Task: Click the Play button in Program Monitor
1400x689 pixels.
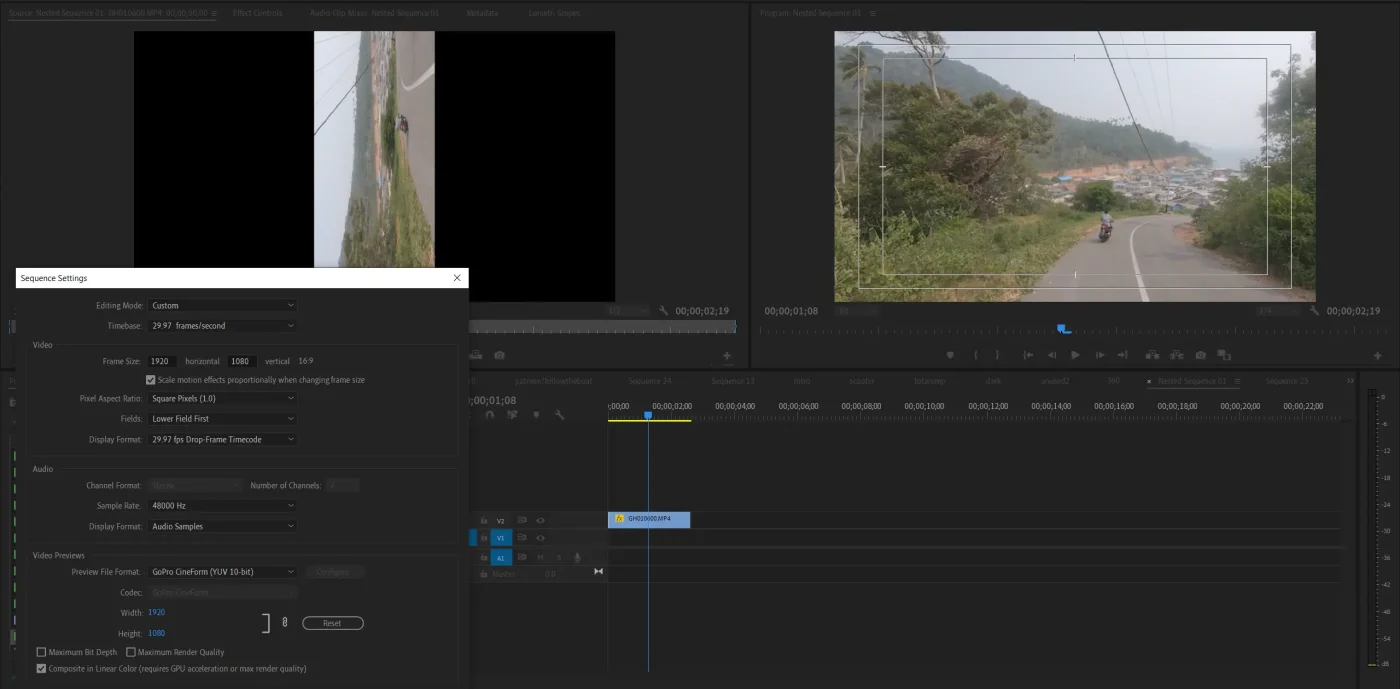Action: (1075, 355)
